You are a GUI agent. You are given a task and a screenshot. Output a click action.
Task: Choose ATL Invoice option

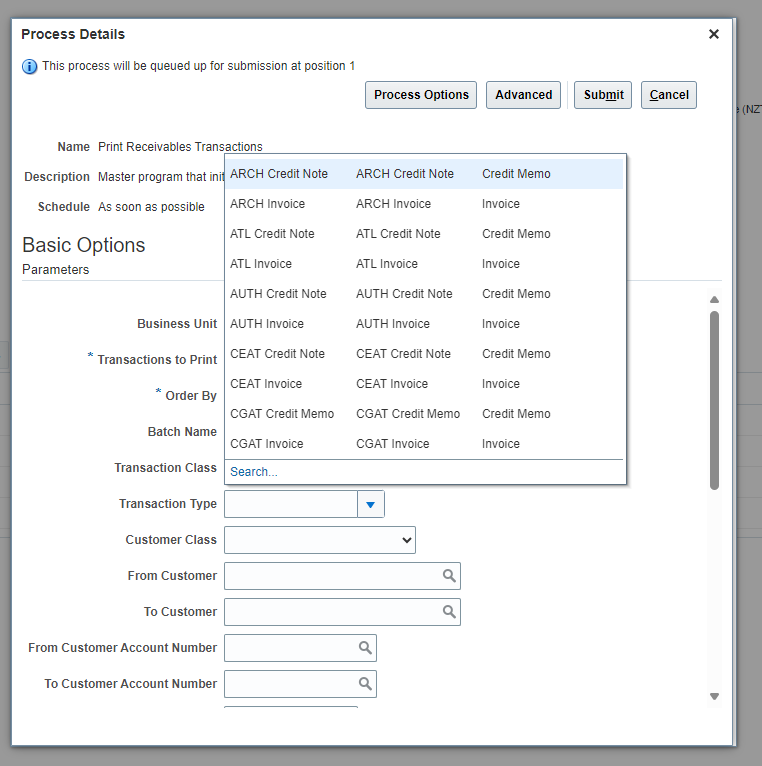point(424,264)
